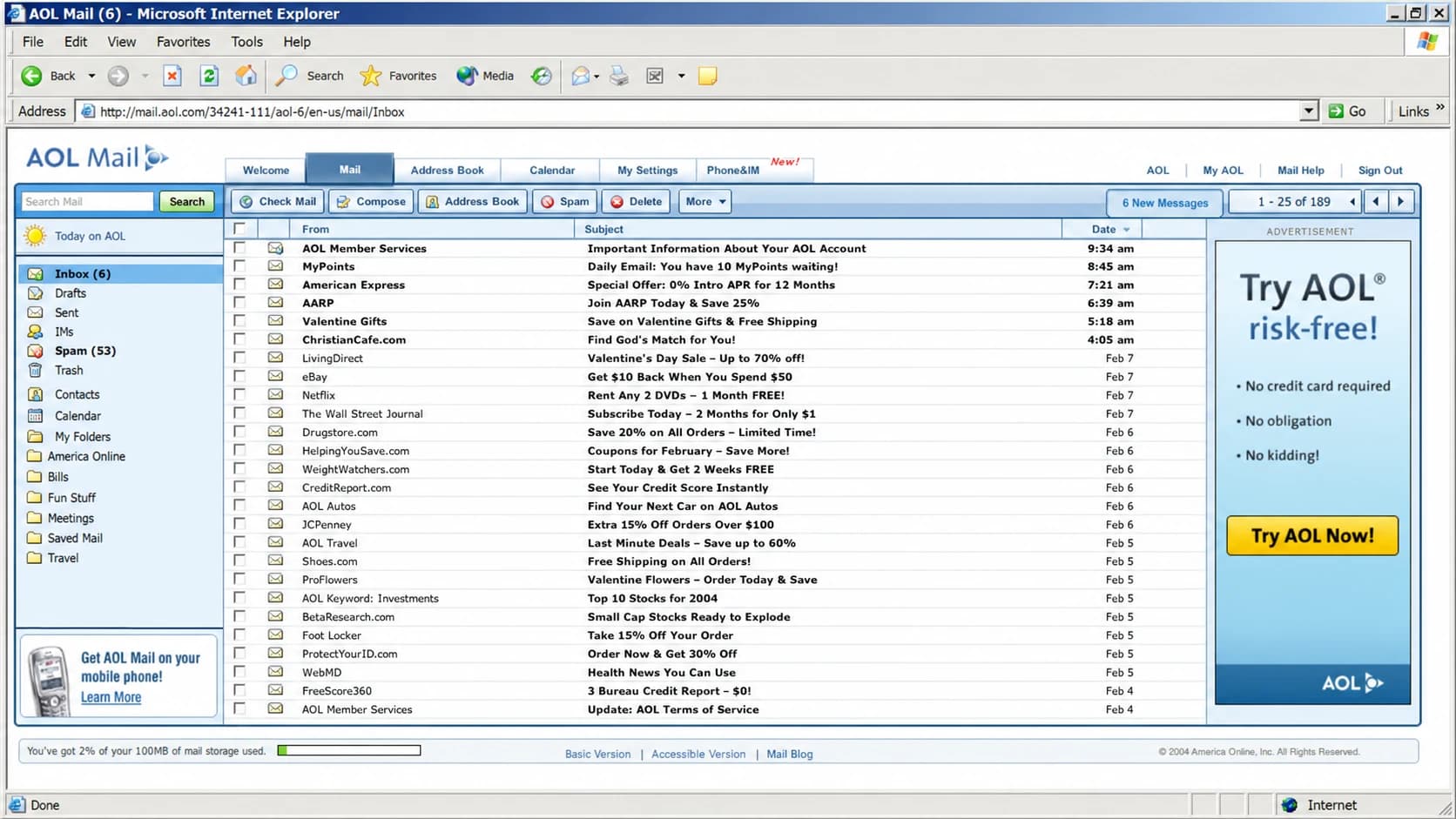Click the History icon in toolbar

[542, 76]
